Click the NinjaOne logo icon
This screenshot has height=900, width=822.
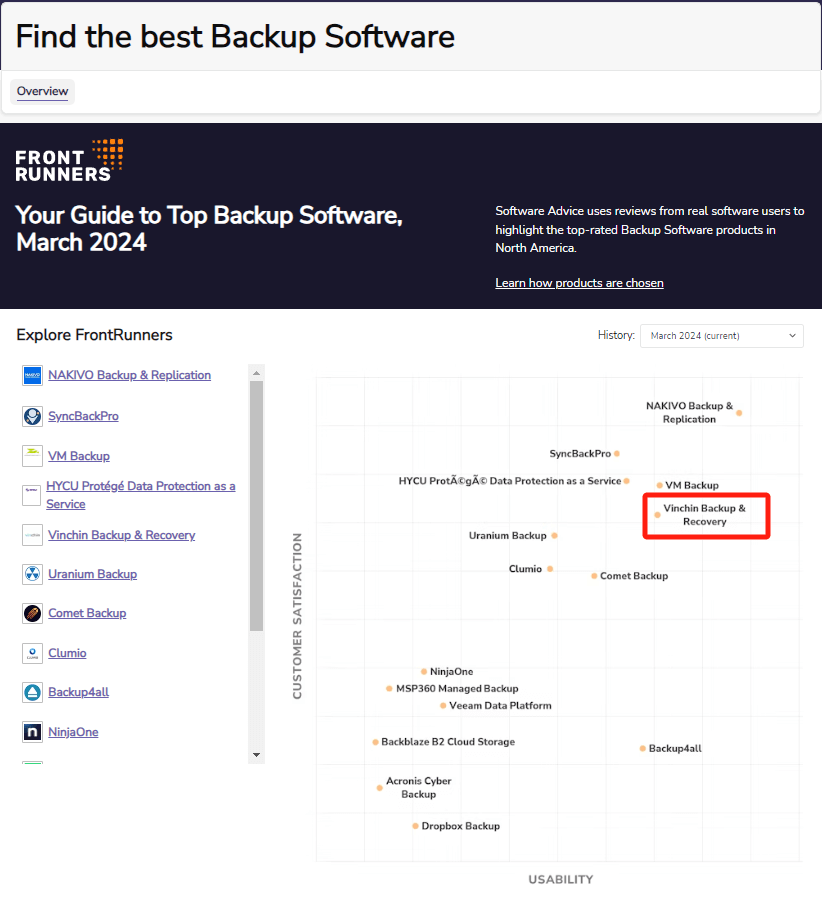(x=32, y=732)
